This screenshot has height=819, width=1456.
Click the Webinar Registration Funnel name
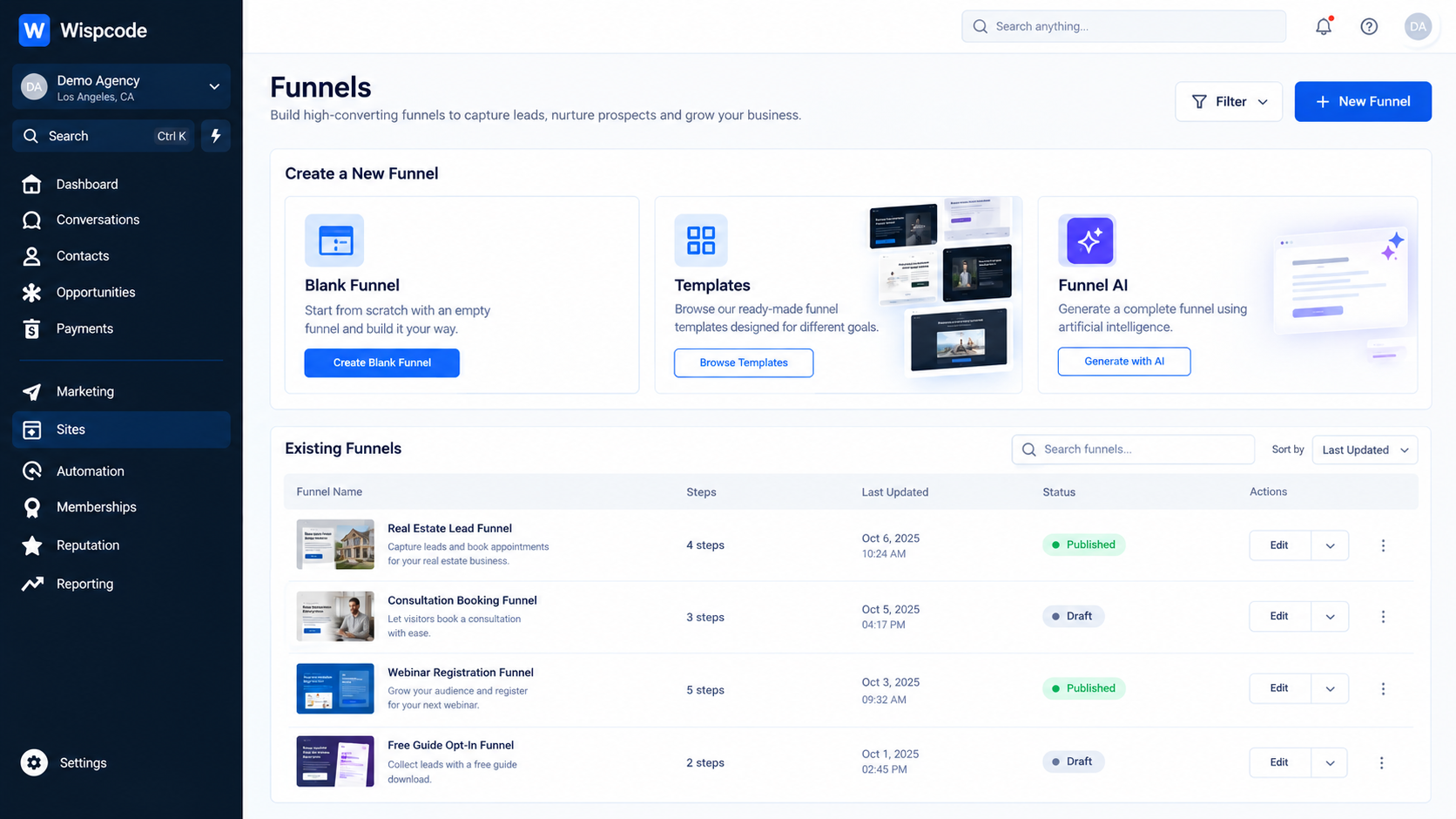pyautogui.click(x=461, y=673)
